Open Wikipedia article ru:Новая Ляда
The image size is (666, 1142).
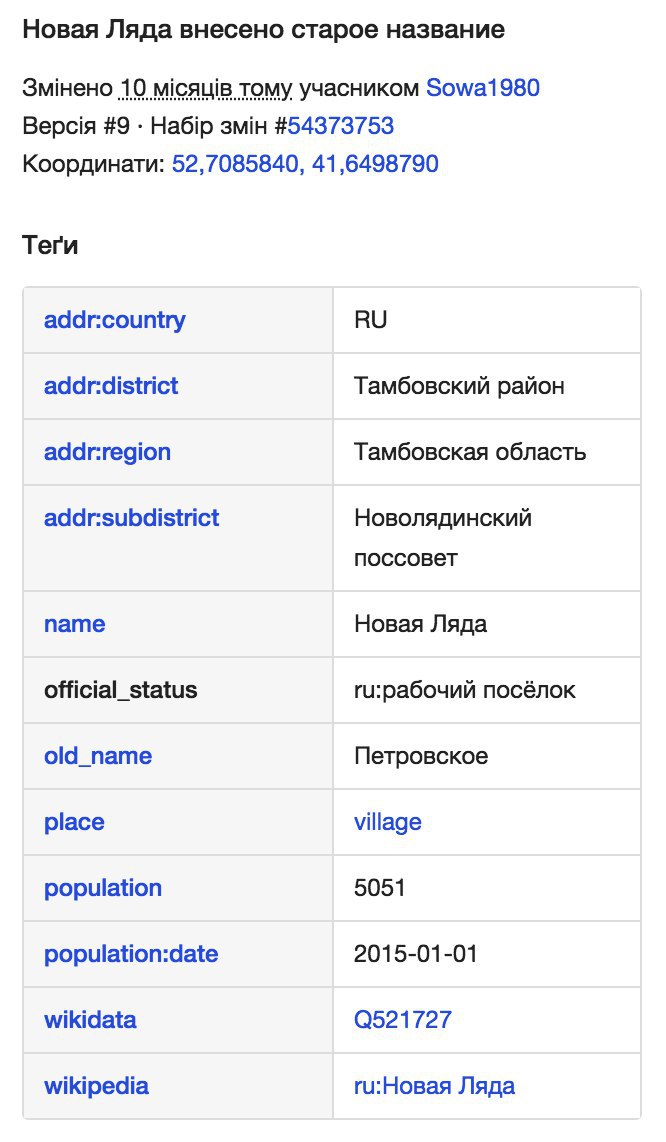click(x=434, y=1085)
